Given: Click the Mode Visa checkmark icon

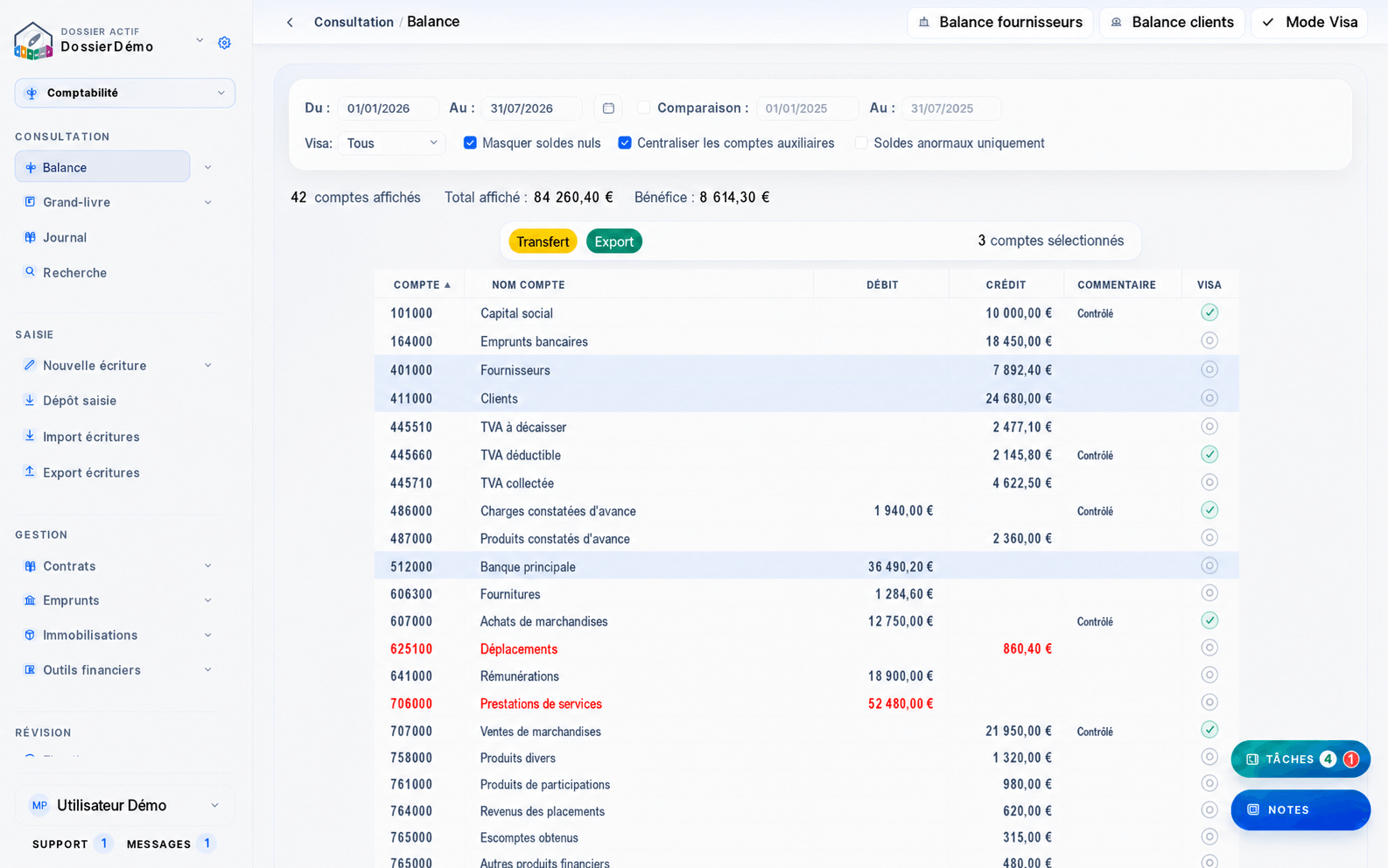Looking at the screenshot, I should pos(1268,22).
